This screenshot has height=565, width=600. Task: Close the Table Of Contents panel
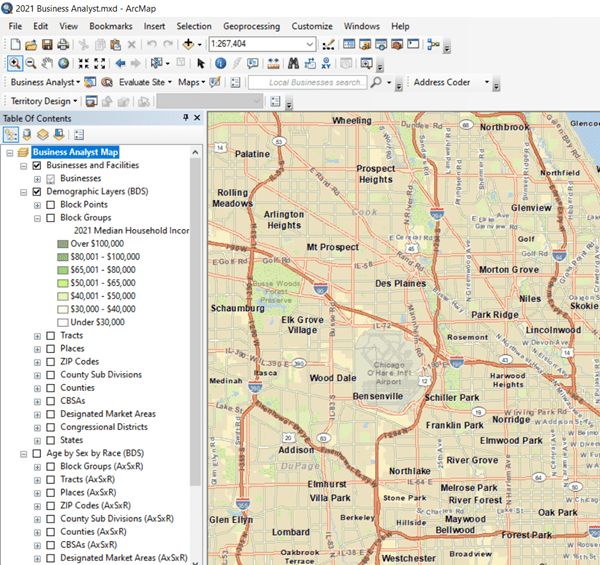[197, 118]
